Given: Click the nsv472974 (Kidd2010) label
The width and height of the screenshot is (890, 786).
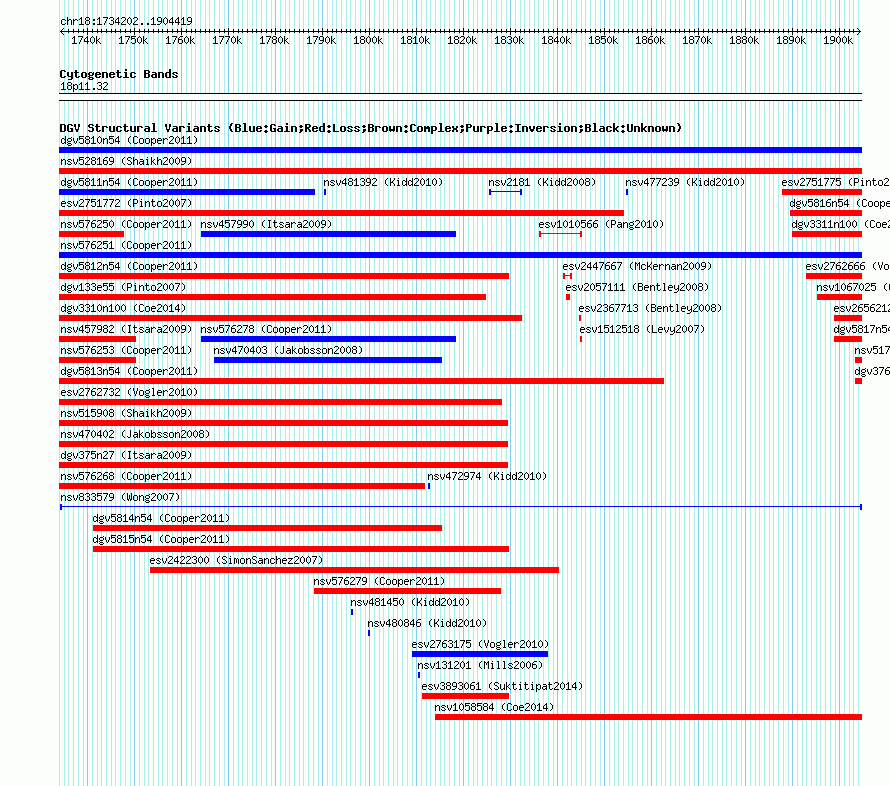Looking at the screenshot, I should pos(487,476).
